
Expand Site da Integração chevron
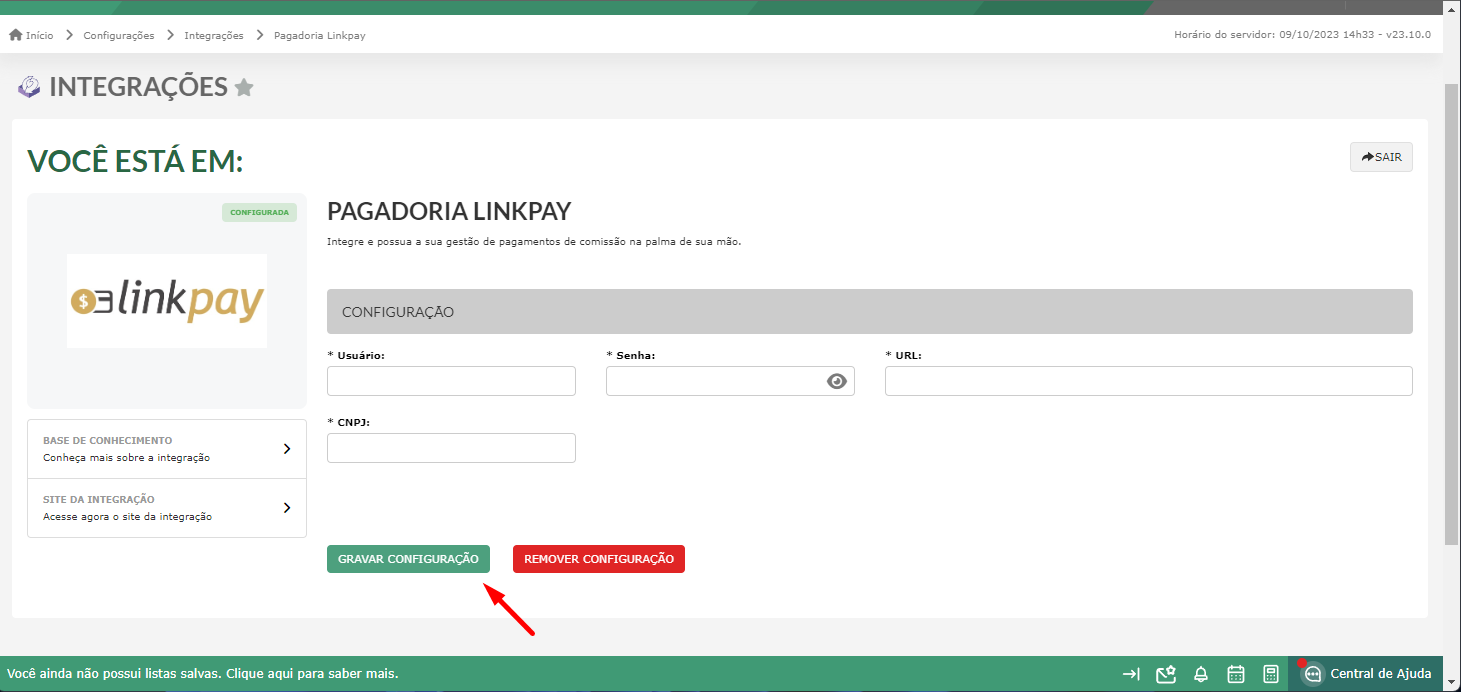(287, 508)
